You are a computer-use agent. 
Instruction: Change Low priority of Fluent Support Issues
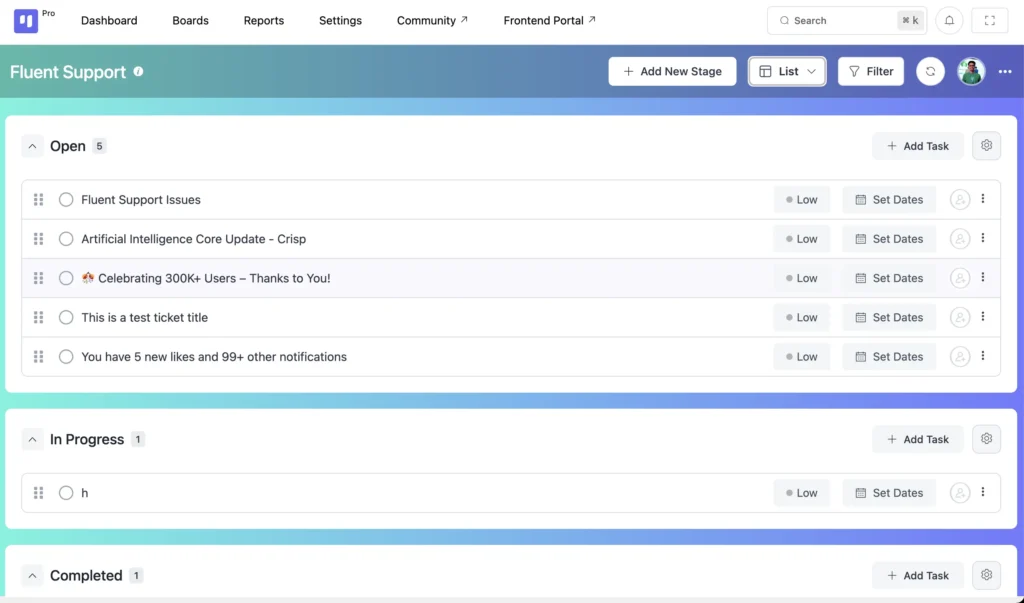click(801, 199)
